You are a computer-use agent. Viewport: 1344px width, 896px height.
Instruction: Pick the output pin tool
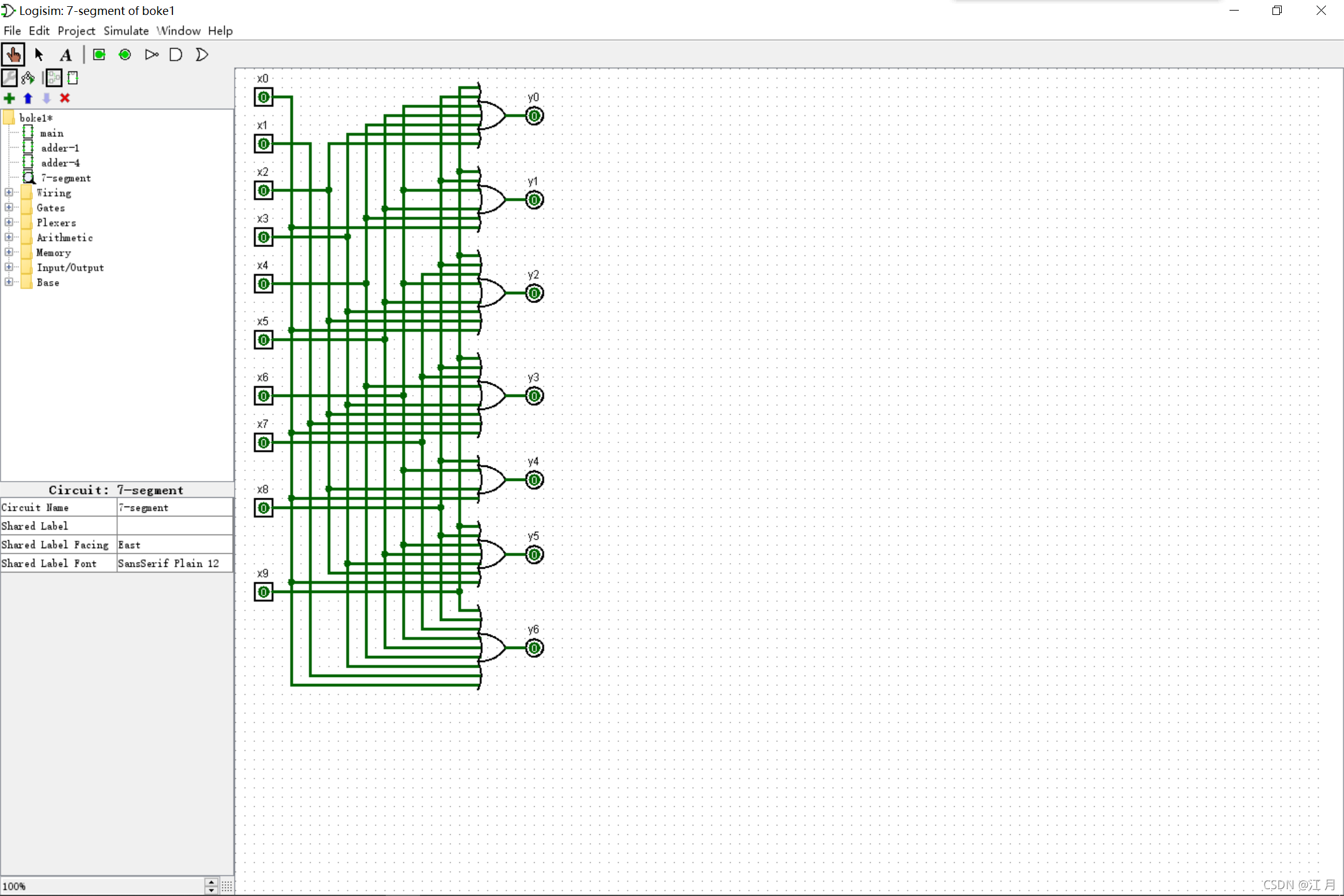click(125, 55)
